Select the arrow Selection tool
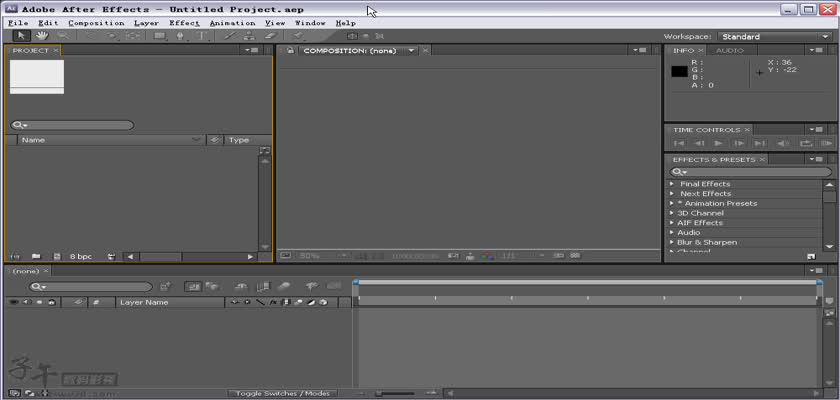The height and width of the screenshot is (400, 840). (21, 36)
